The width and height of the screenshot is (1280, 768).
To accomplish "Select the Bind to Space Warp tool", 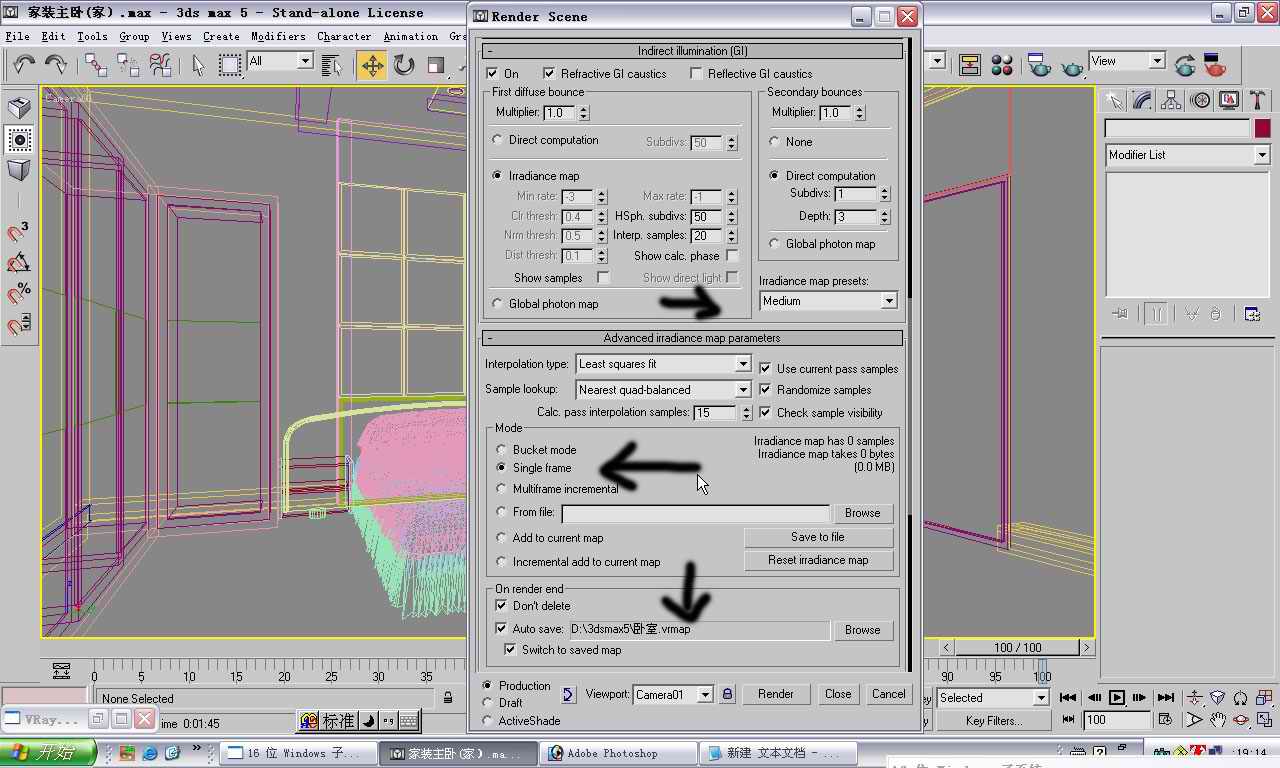I will pyautogui.click(x=160, y=65).
